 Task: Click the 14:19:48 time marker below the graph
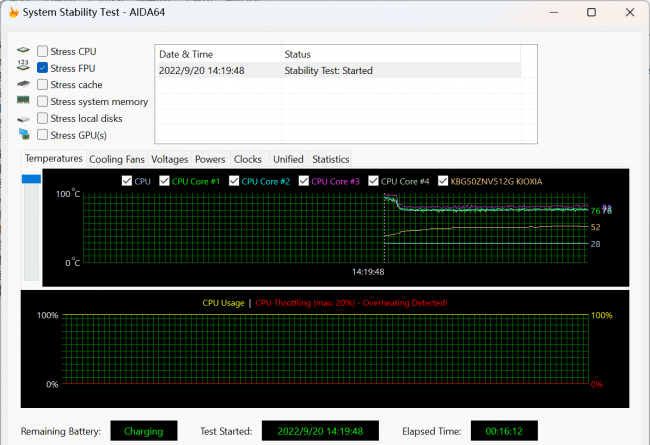368,272
